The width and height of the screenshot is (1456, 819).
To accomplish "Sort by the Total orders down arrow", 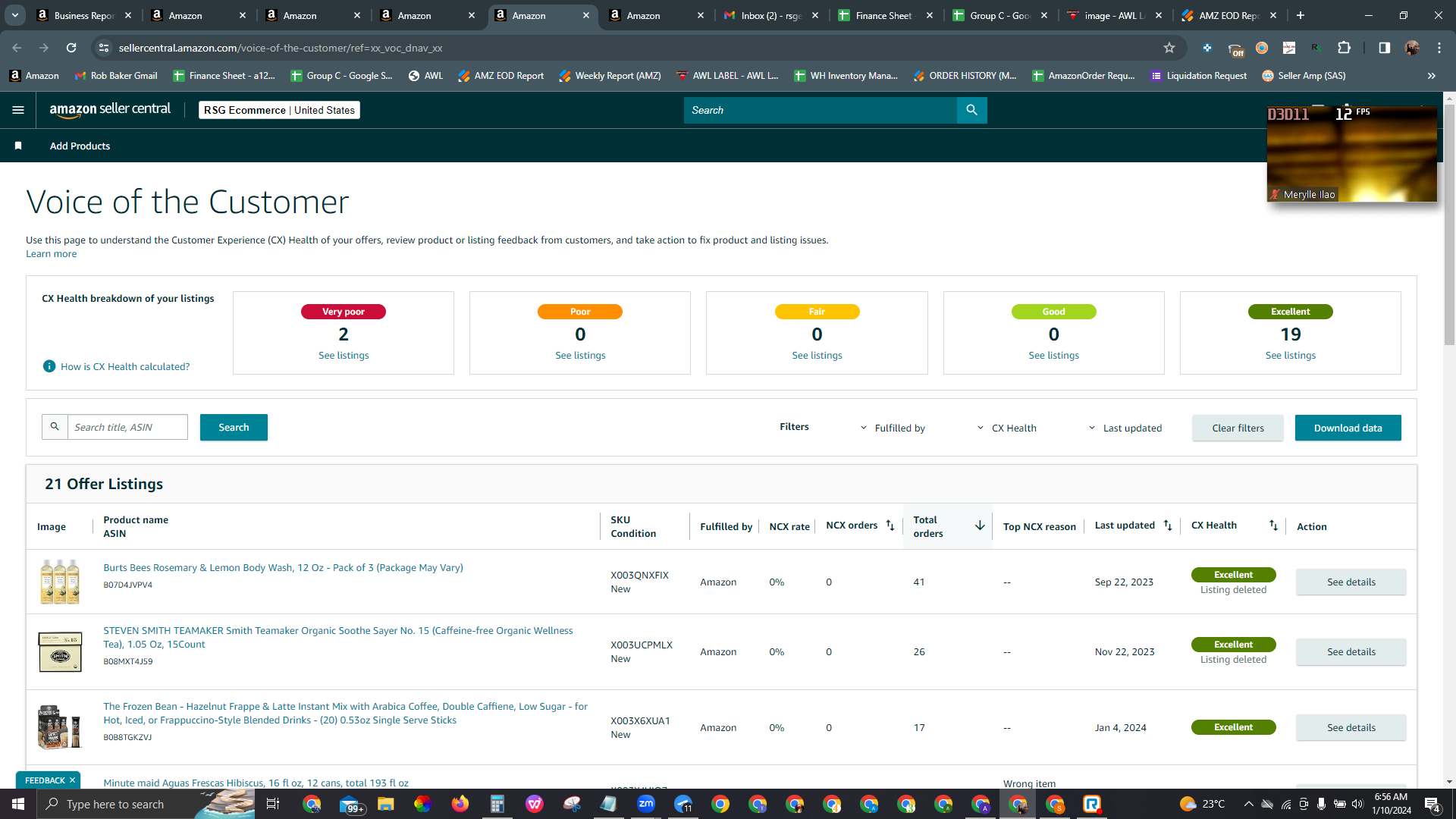I will [980, 526].
